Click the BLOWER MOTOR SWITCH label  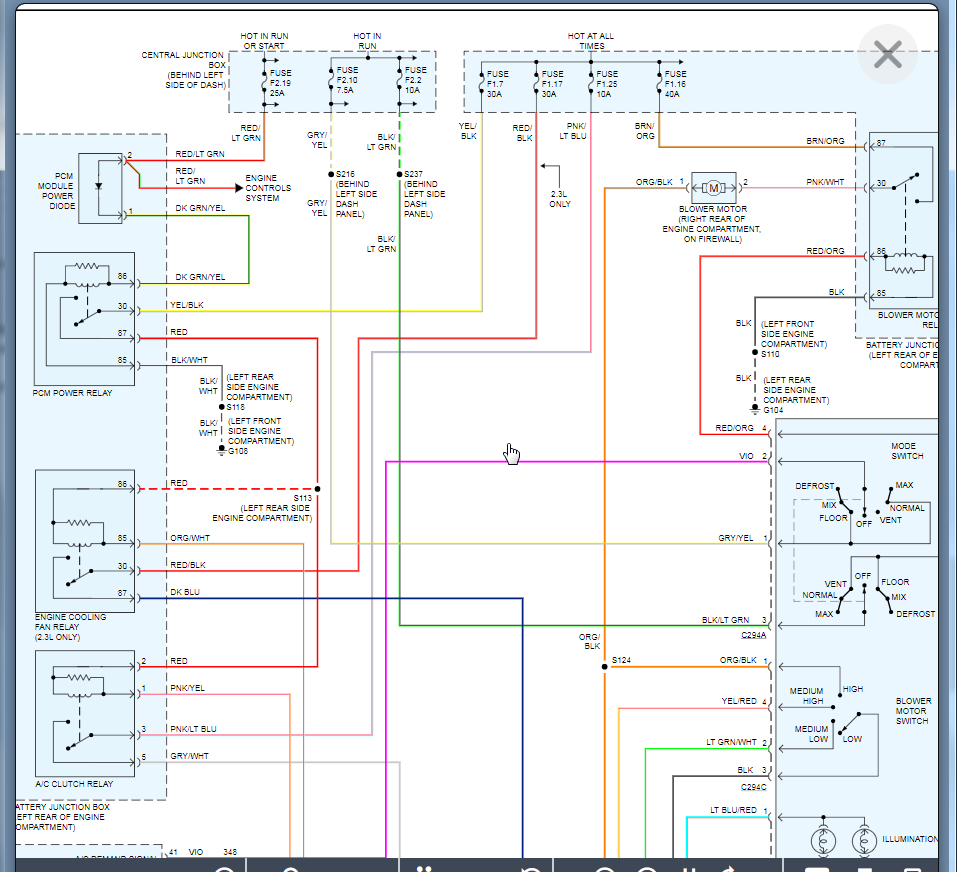(x=911, y=711)
